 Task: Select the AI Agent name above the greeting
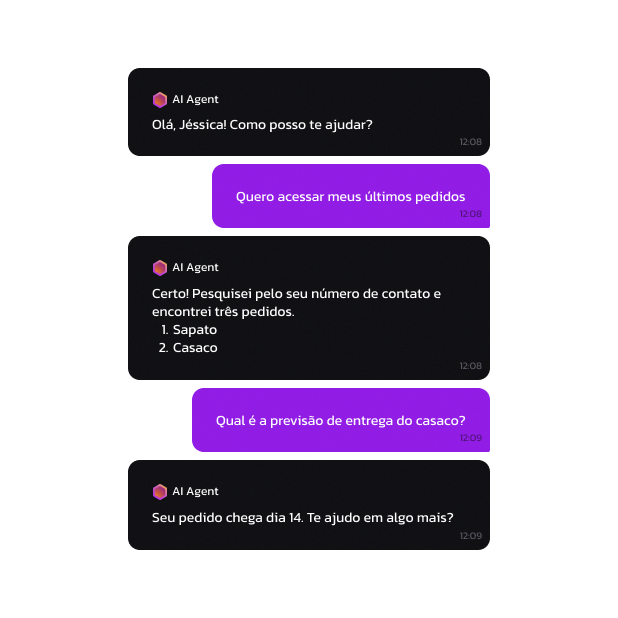tap(195, 100)
